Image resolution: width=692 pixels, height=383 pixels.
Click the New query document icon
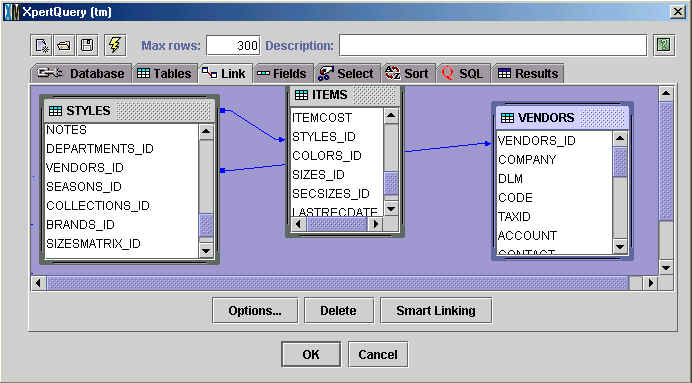[41, 45]
